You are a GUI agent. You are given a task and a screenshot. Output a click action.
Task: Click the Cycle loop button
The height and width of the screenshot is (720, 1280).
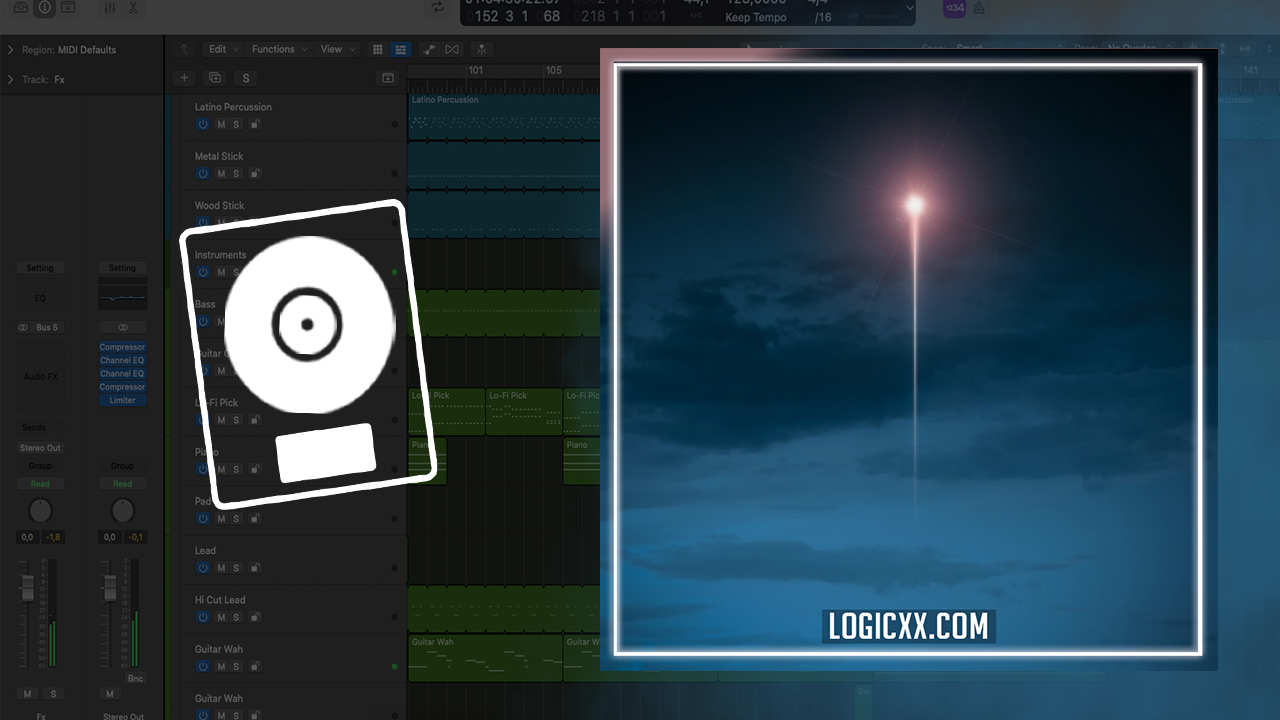click(437, 8)
